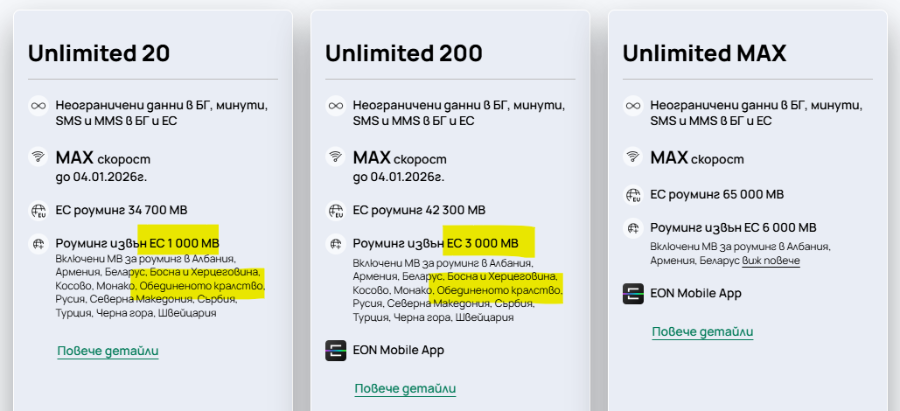Click the EON Mobile App icon in Unlimited 200
Image resolution: width=900 pixels, height=411 pixels.
336,350
